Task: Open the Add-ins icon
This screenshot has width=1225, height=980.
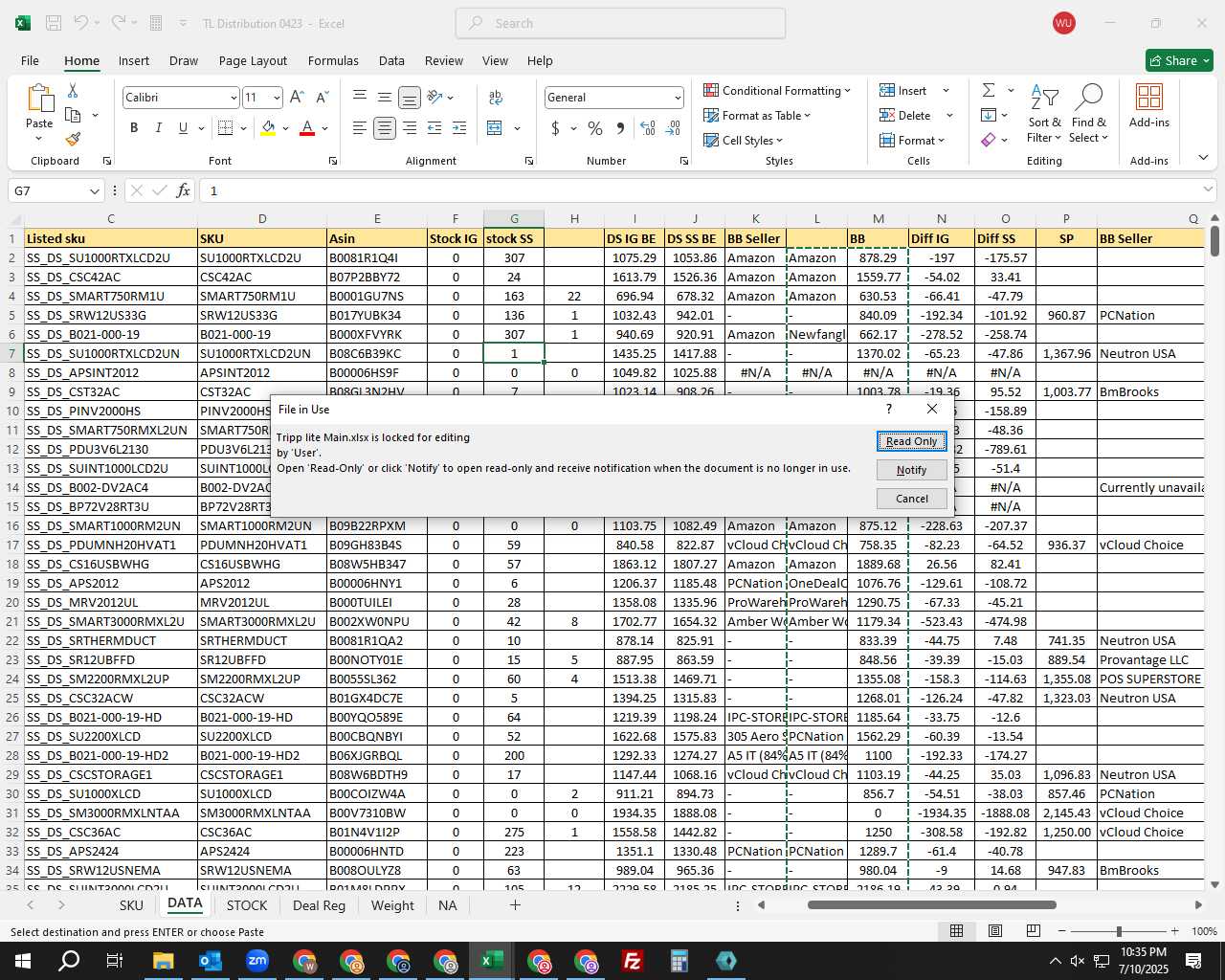Action: 1149,99
